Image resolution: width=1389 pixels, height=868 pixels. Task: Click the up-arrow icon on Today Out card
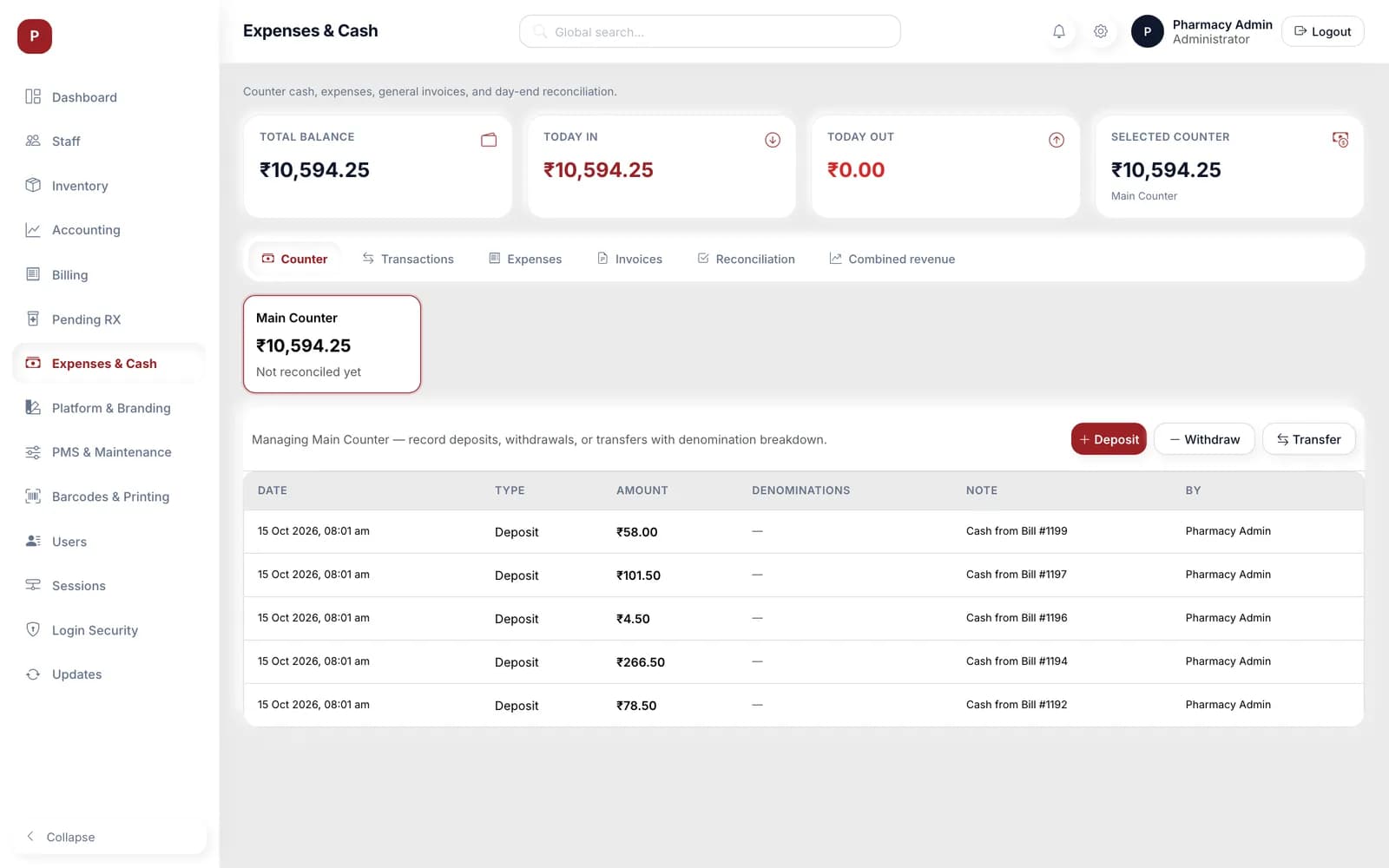pos(1057,140)
